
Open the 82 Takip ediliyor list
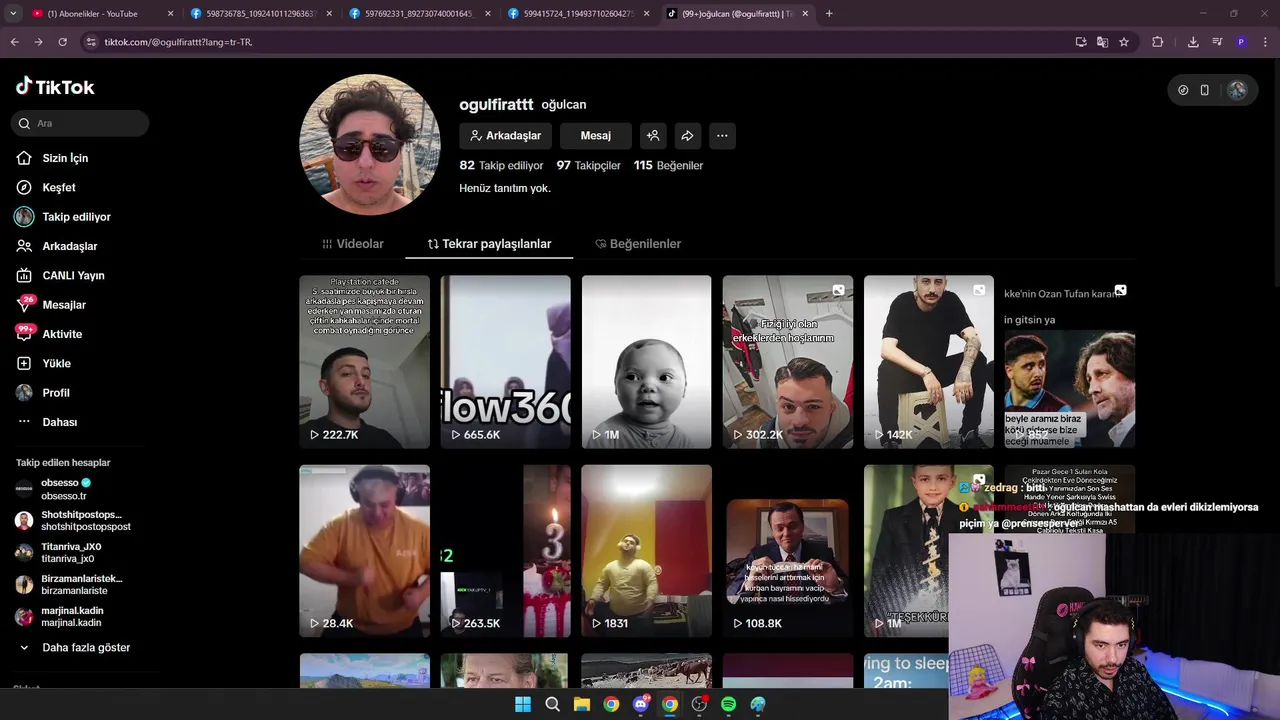point(501,165)
